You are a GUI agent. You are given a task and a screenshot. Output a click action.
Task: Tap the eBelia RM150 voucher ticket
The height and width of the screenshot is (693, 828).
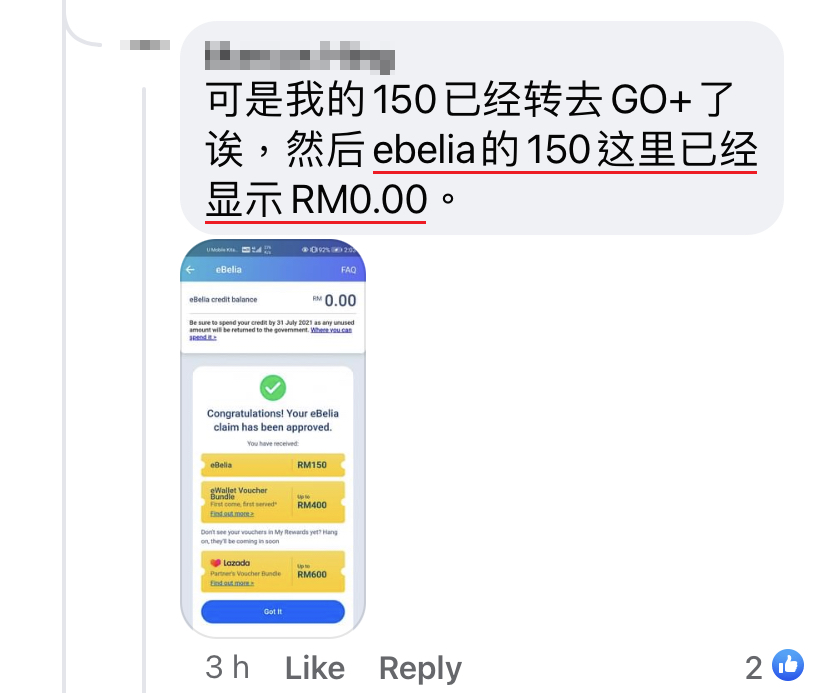(273, 465)
